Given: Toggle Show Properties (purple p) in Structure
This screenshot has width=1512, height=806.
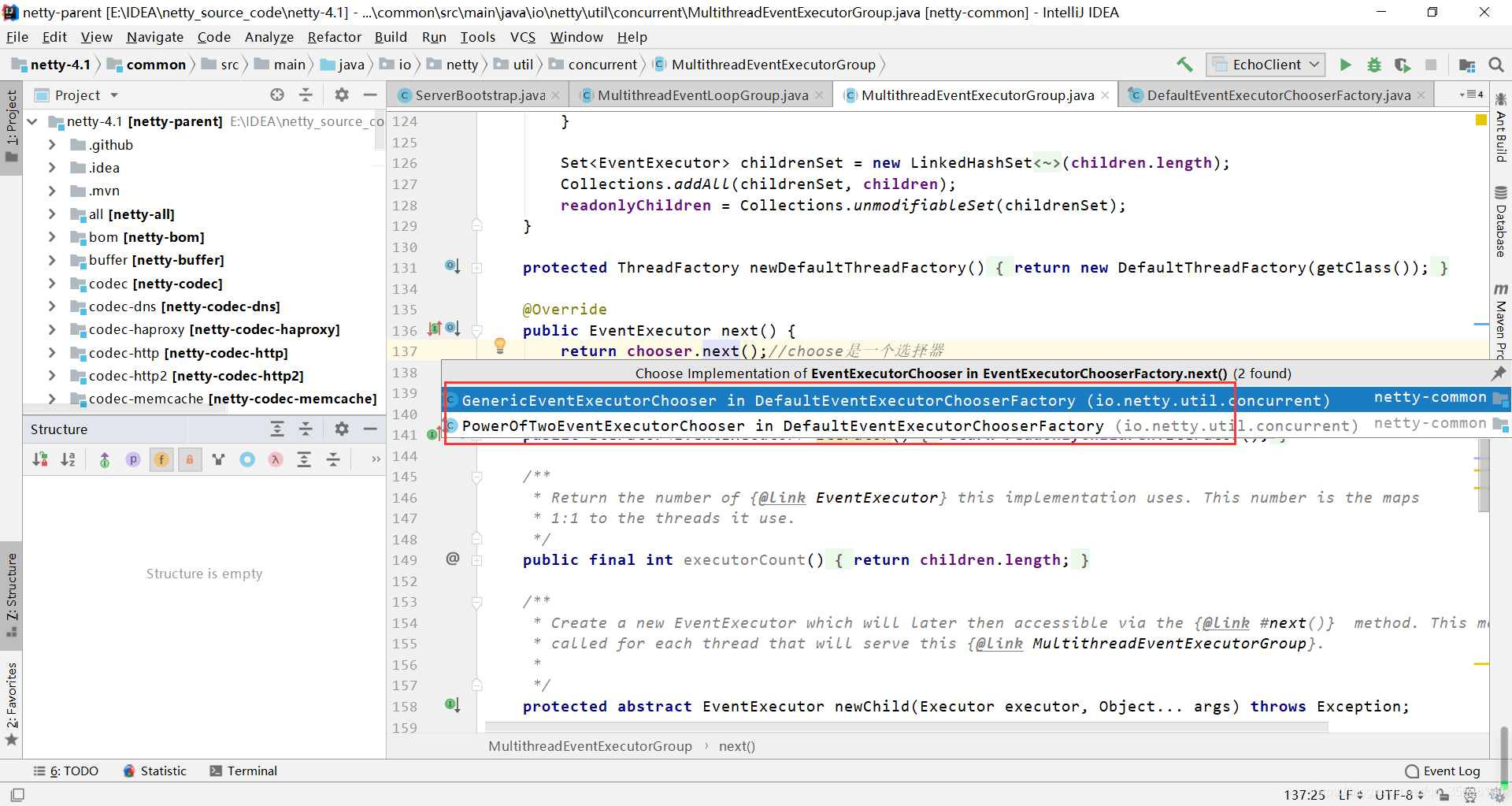Looking at the screenshot, I should point(133,459).
